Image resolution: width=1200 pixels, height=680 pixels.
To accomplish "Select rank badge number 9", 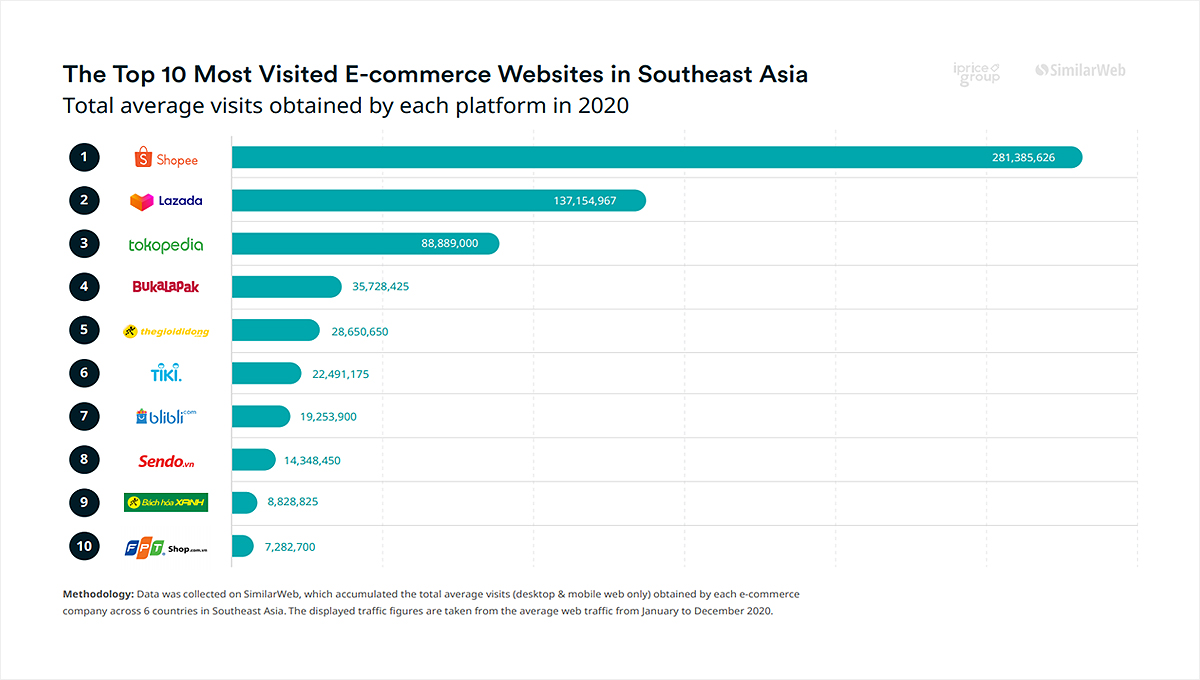I will point(85,502).
